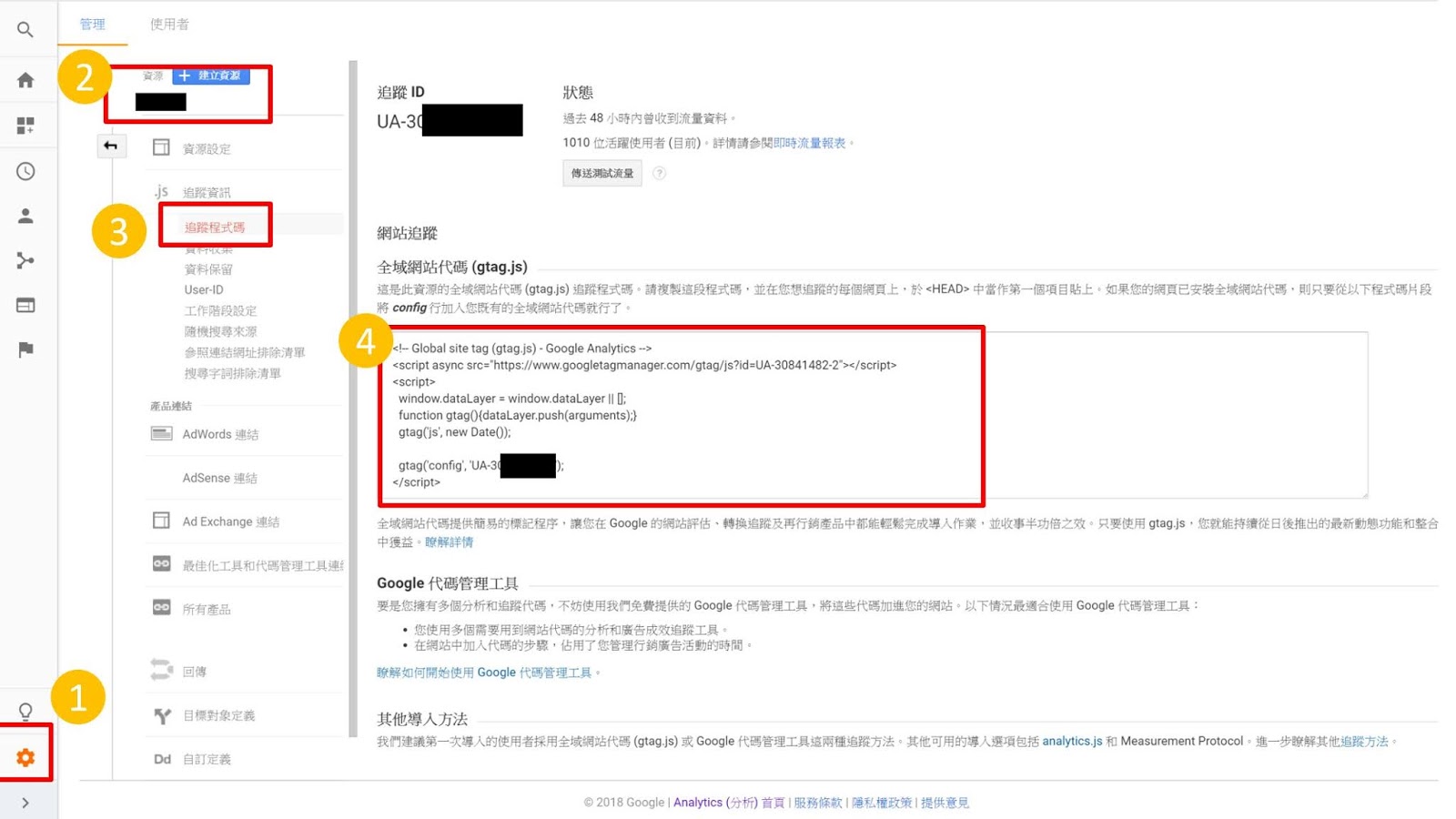
Task: Select User-ID submenu item
Action: point(204,289)
